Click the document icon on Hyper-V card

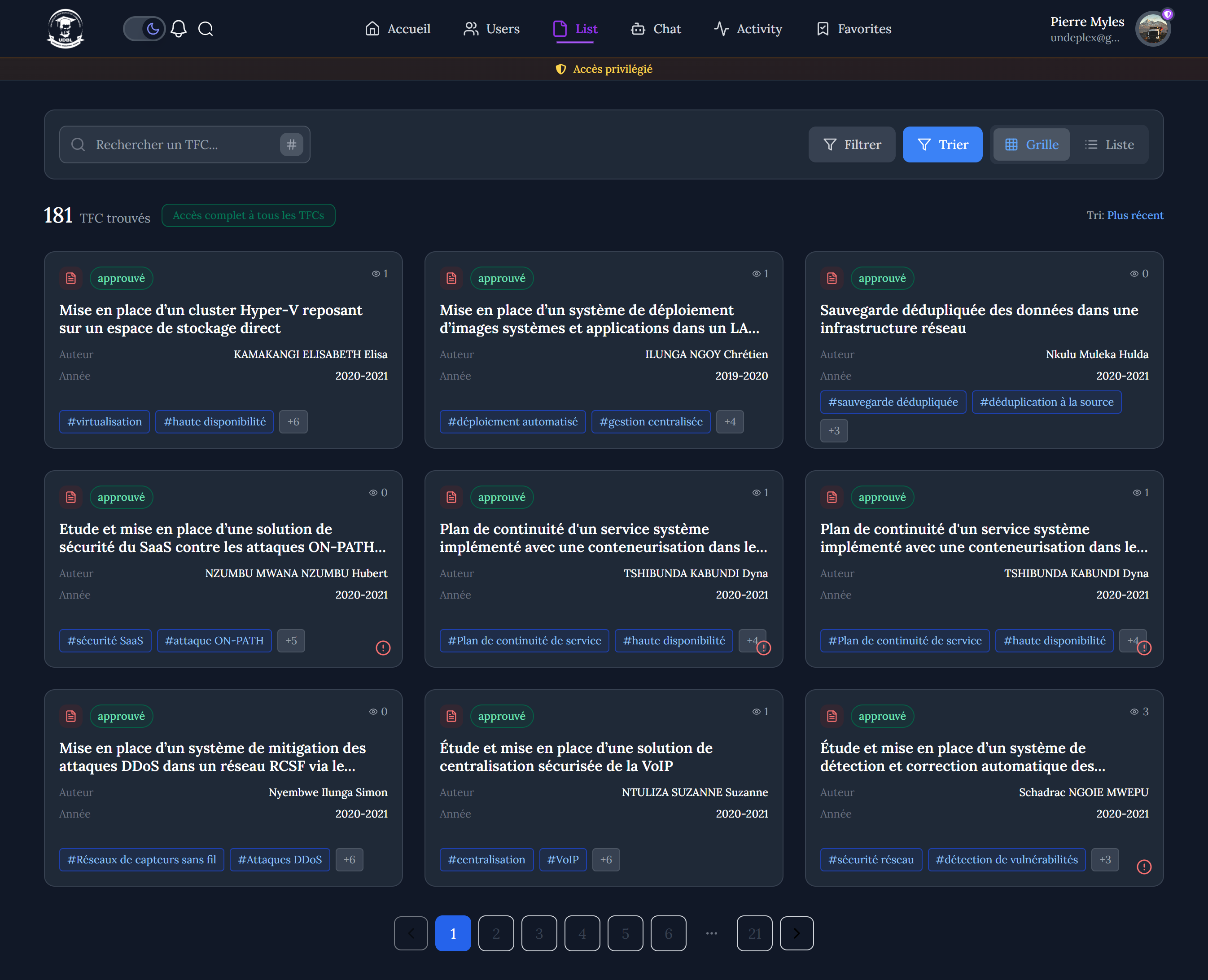pos(71,278)
